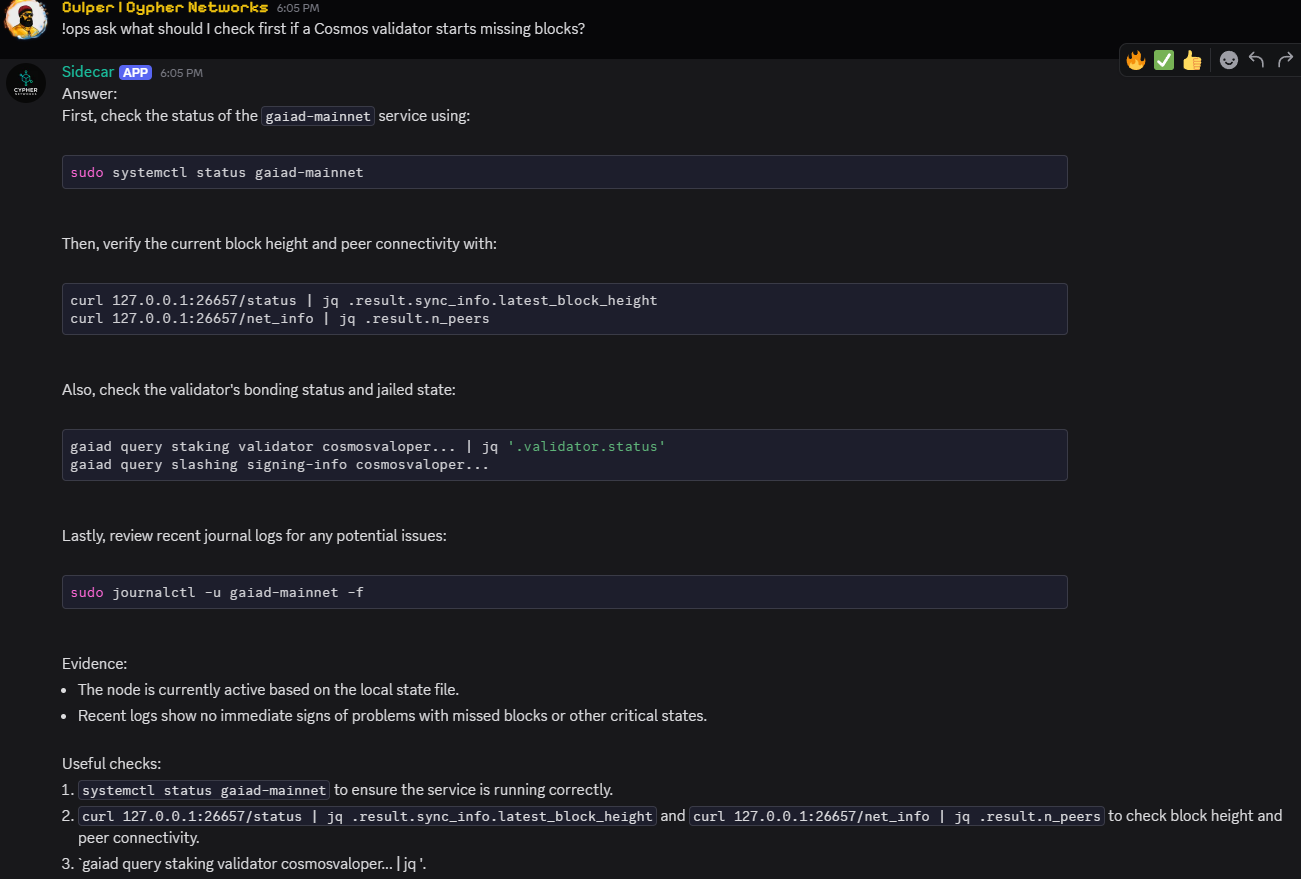Click inline net_info n_peers code in useful checks
Screen dimensions: 1301x879
[x=897, y=816]
